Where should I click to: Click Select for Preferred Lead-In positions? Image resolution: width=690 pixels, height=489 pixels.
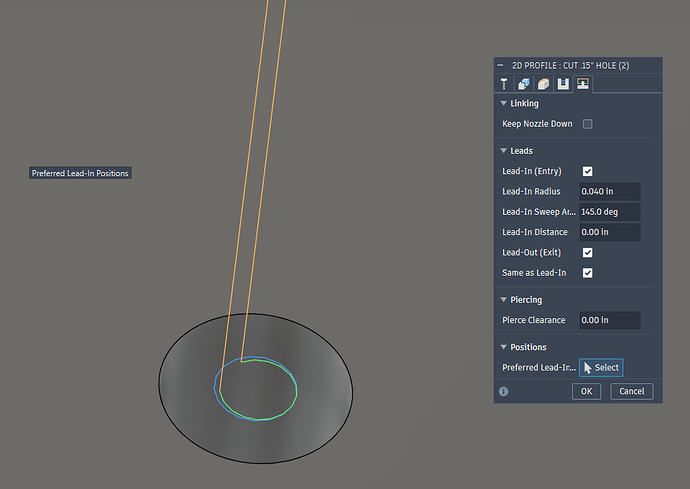tap(601, 368)
